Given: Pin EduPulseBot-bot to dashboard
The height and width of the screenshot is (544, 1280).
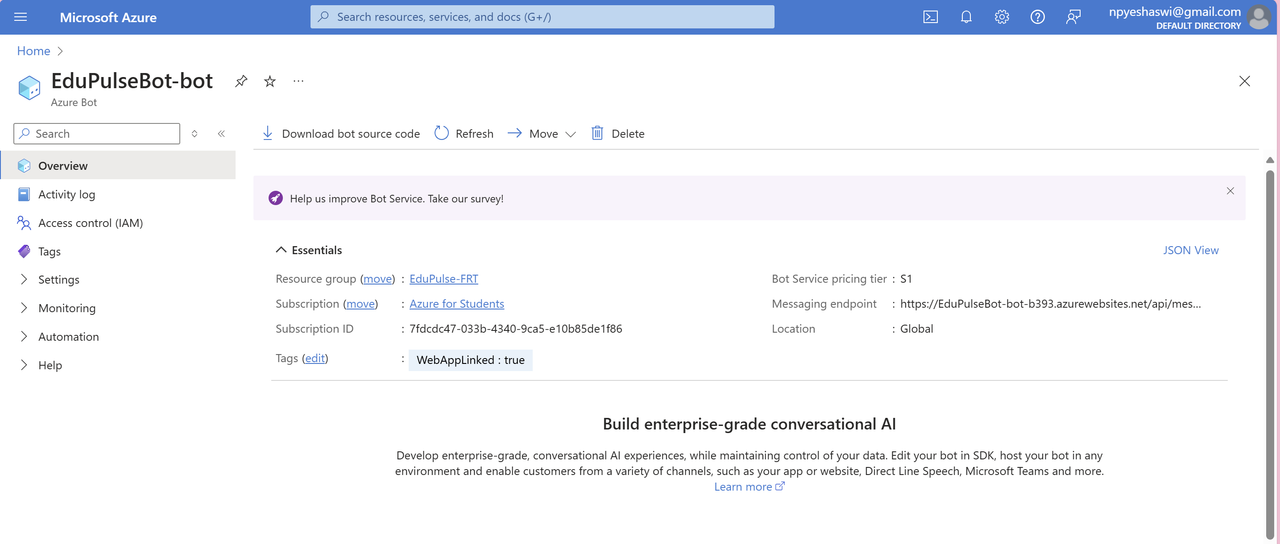Looking at the screenshot, I should [x=241, y=82].
